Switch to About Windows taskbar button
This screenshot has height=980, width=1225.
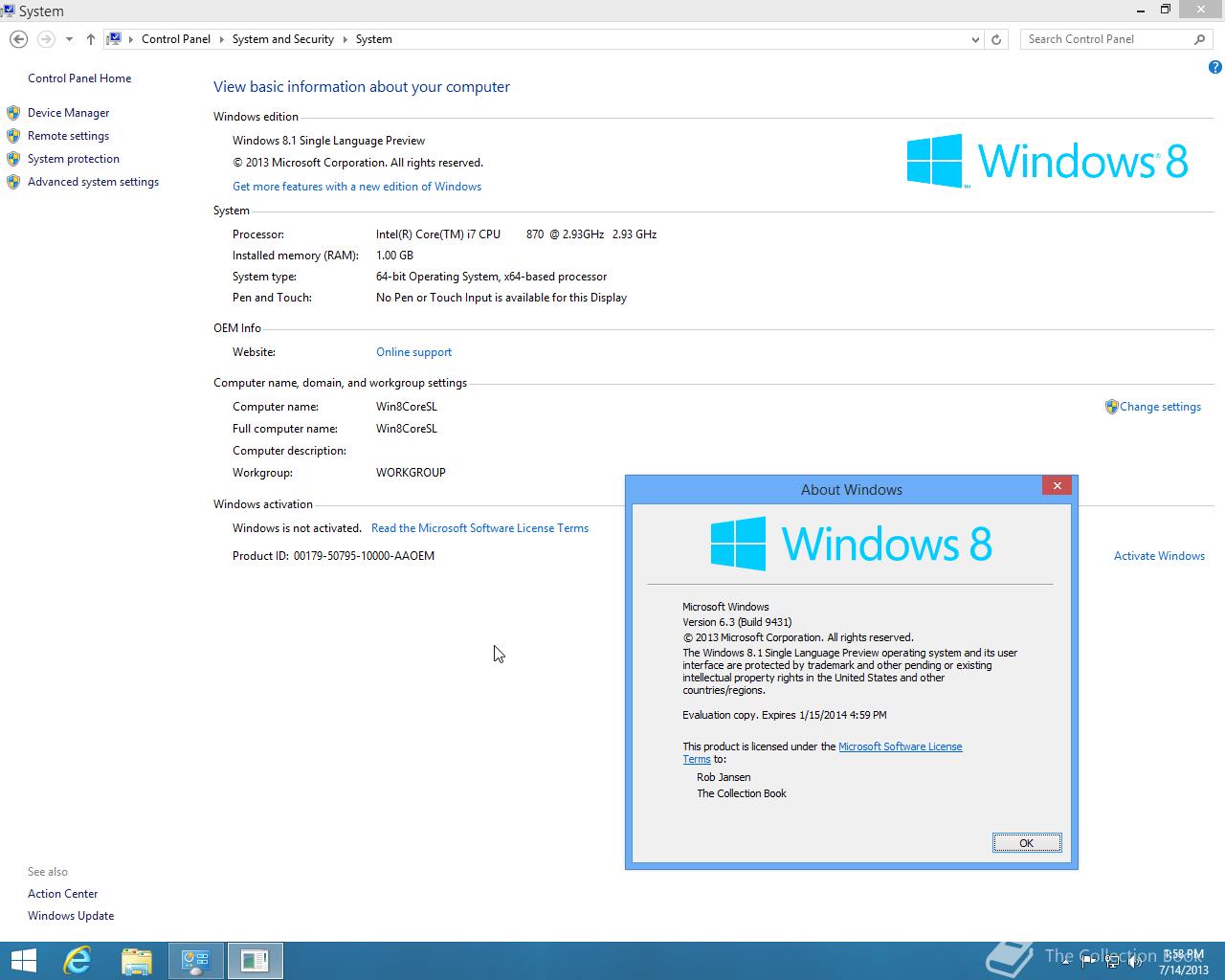click(255, 961)
